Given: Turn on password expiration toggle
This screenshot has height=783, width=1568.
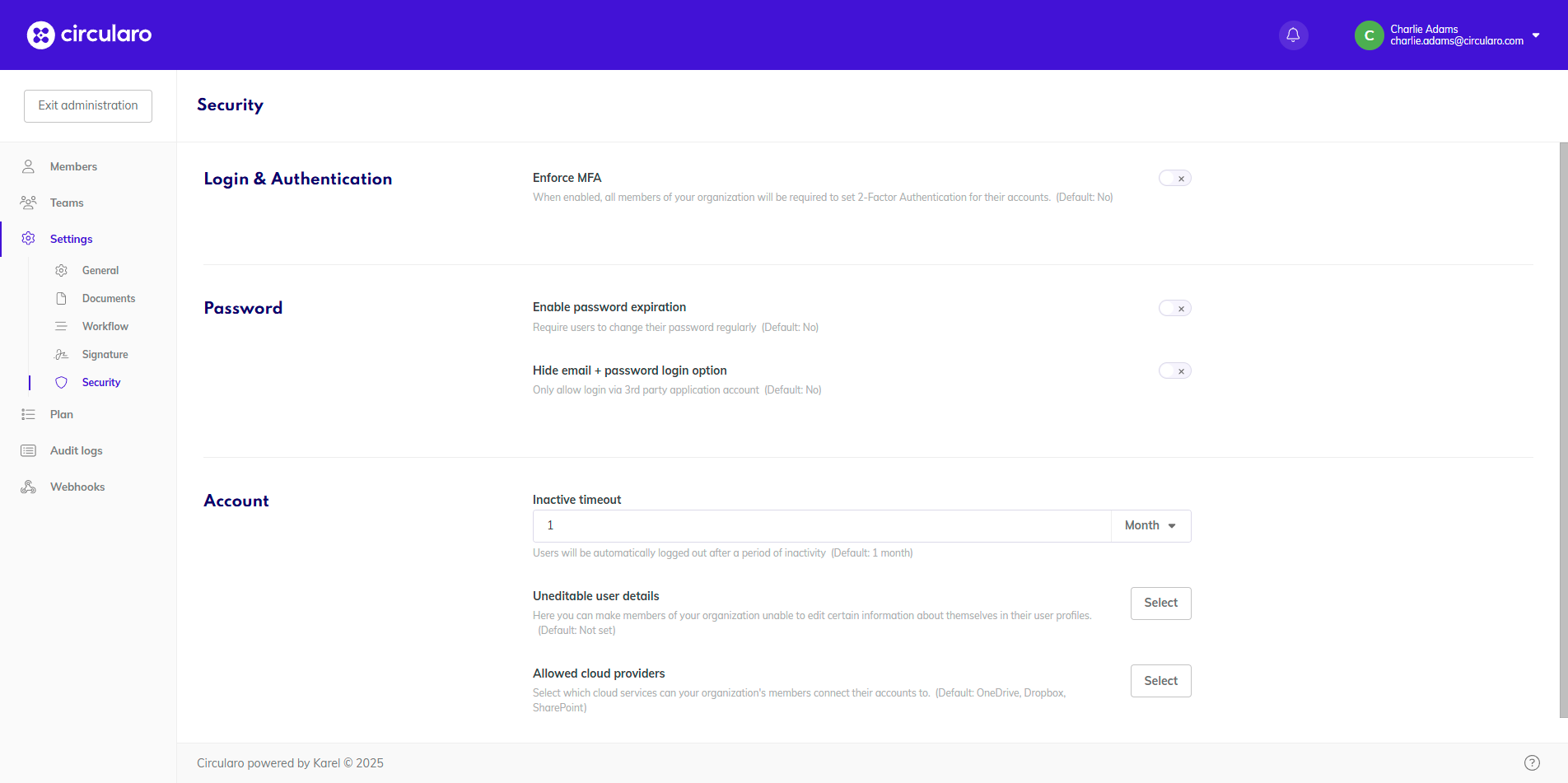Looking at the screenshot, I should 1174,309.
